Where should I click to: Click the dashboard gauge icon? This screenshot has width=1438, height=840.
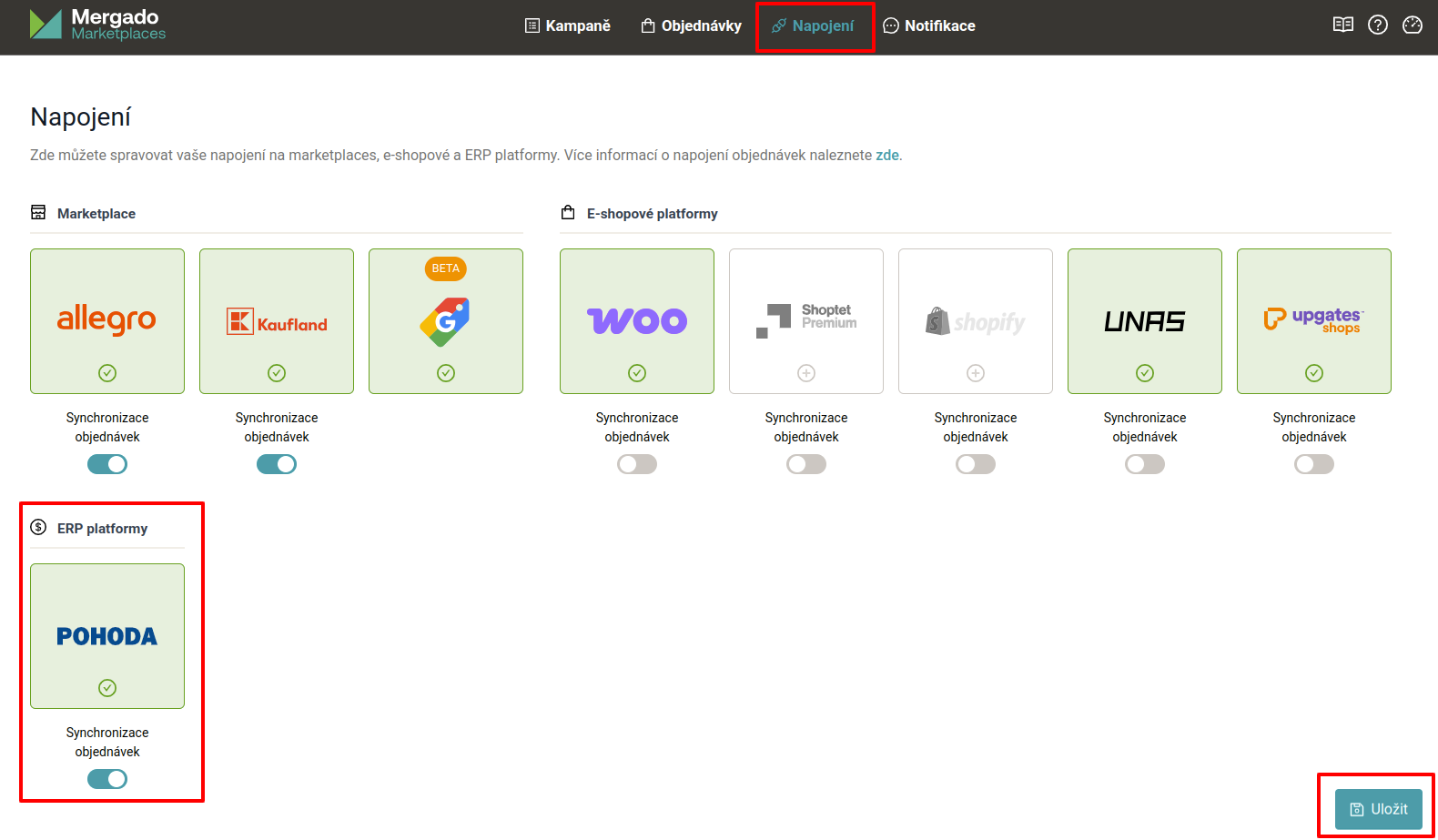click(1413, 25)
